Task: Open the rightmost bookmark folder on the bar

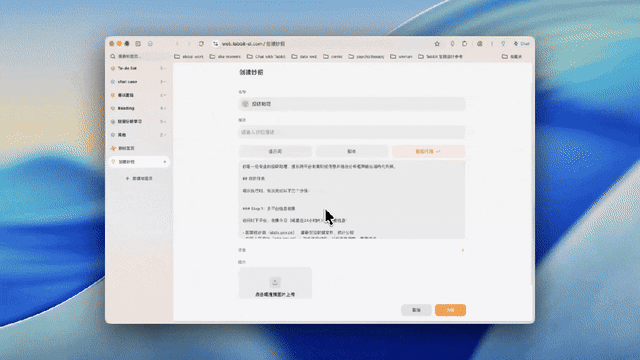Action: tap(512, 57)
